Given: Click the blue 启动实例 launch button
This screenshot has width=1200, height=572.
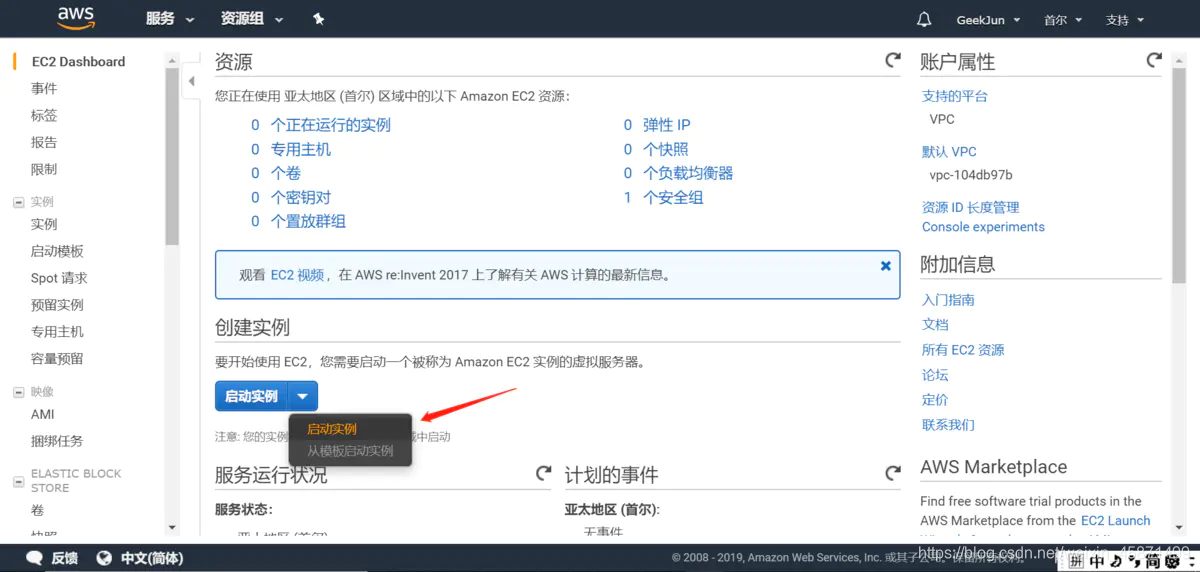Looking at the screenshot, I should coord(251,396).
